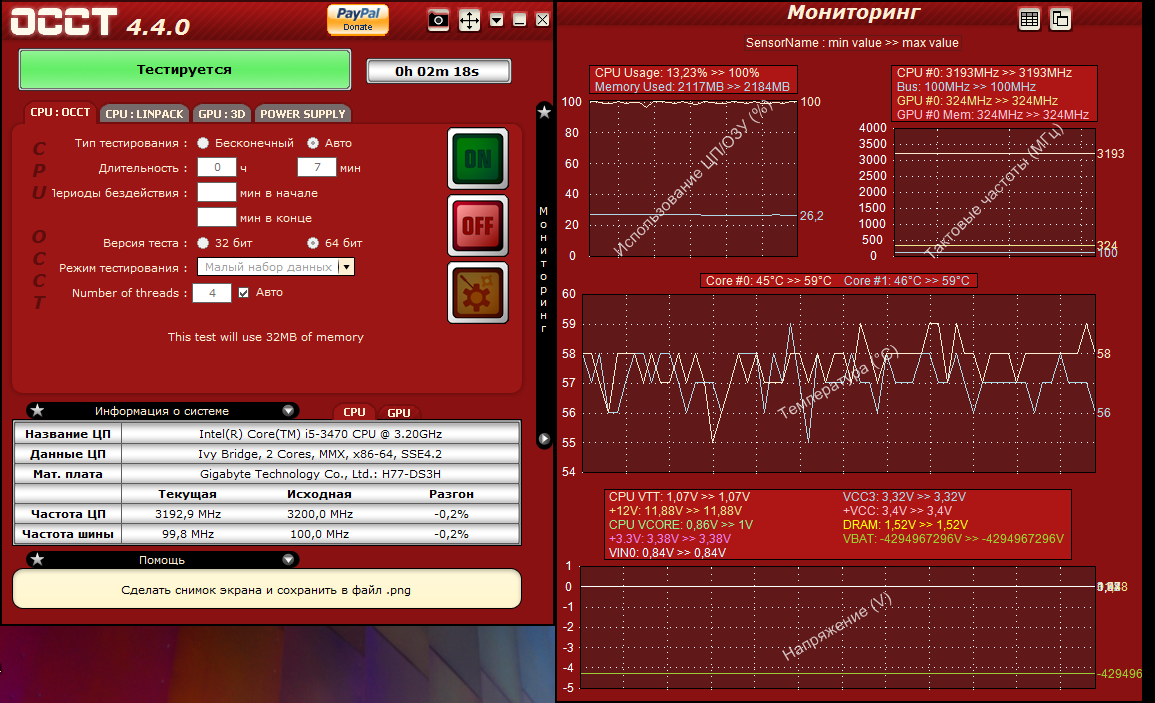Click the duration hours input field

pyautogui.click(x=217, y=167)
